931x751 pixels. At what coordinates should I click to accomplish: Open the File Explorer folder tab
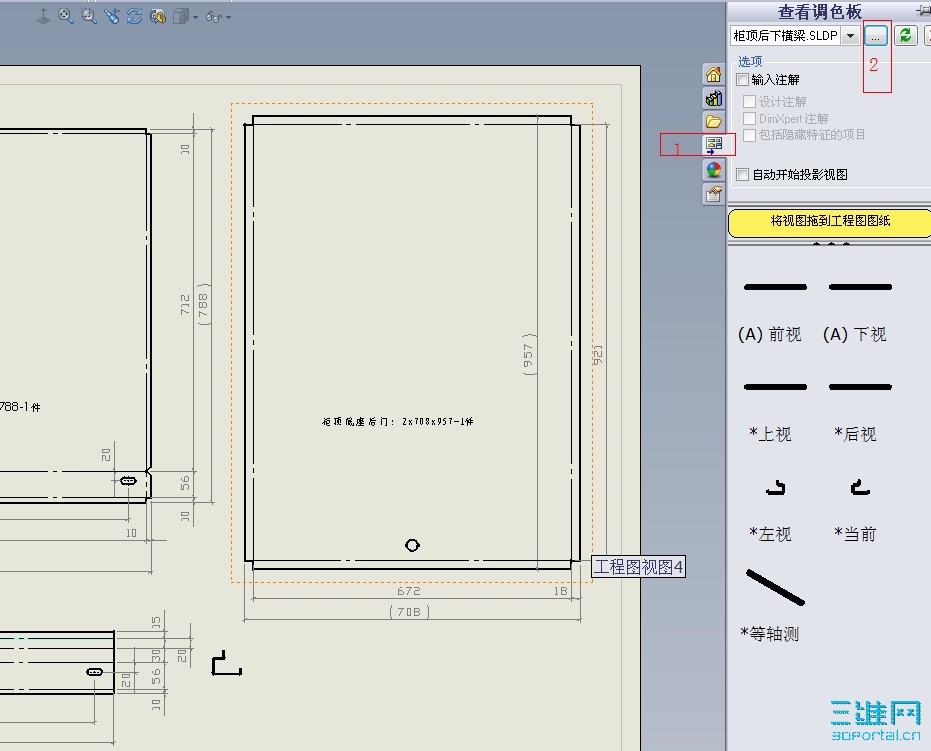point(714,122)
